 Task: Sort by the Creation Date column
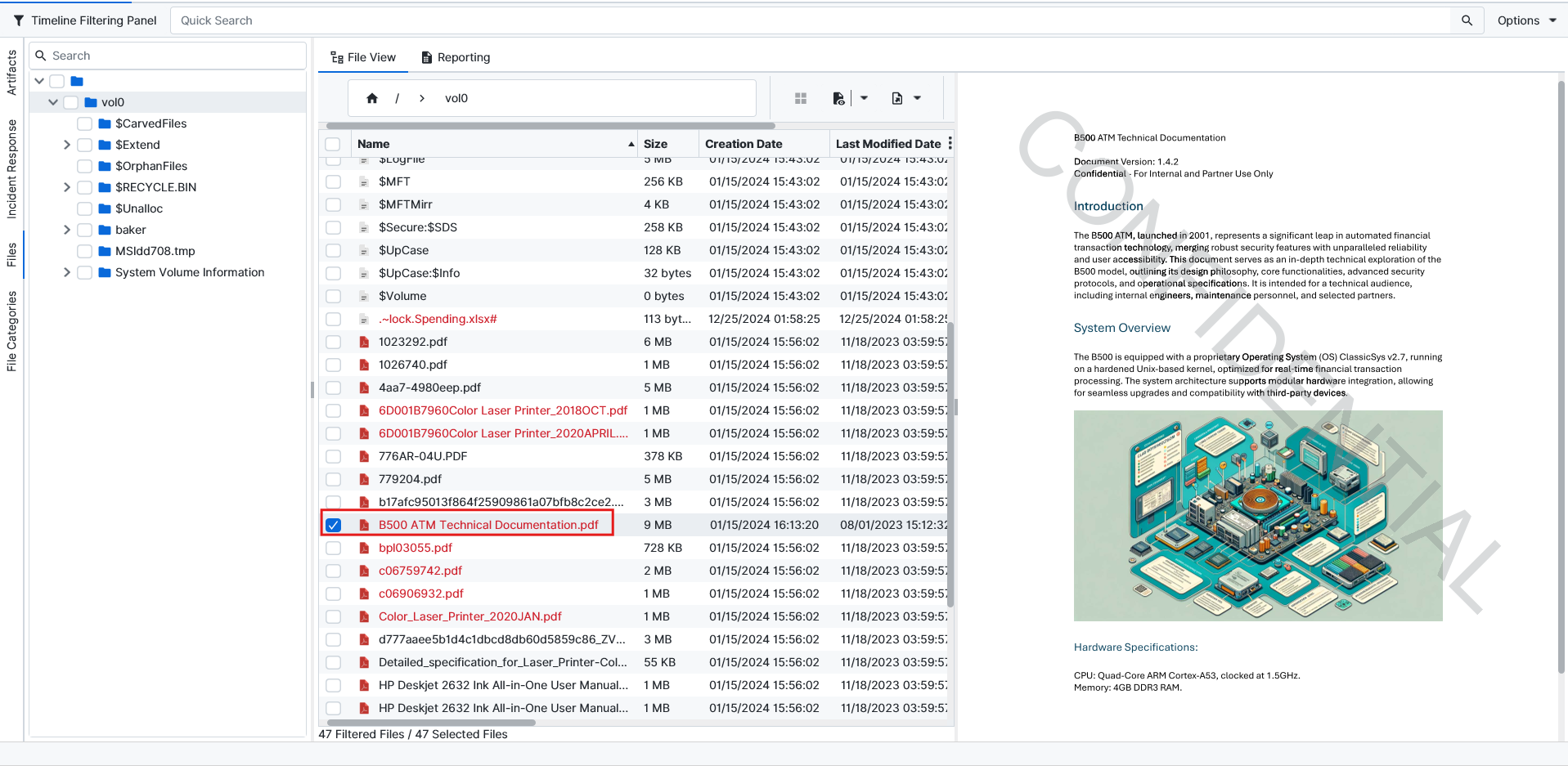coord(744,144)
